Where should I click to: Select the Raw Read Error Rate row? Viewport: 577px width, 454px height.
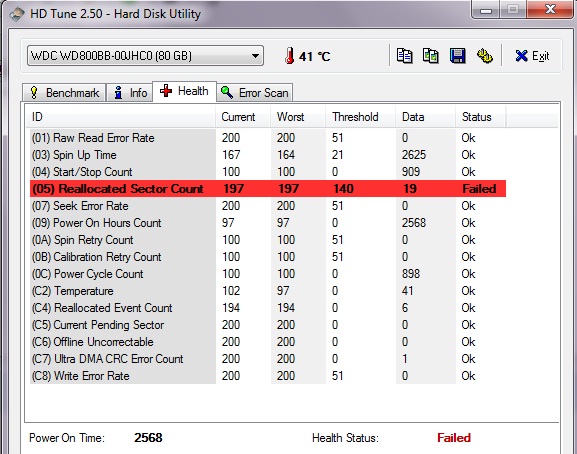click(x=268, y=138)
